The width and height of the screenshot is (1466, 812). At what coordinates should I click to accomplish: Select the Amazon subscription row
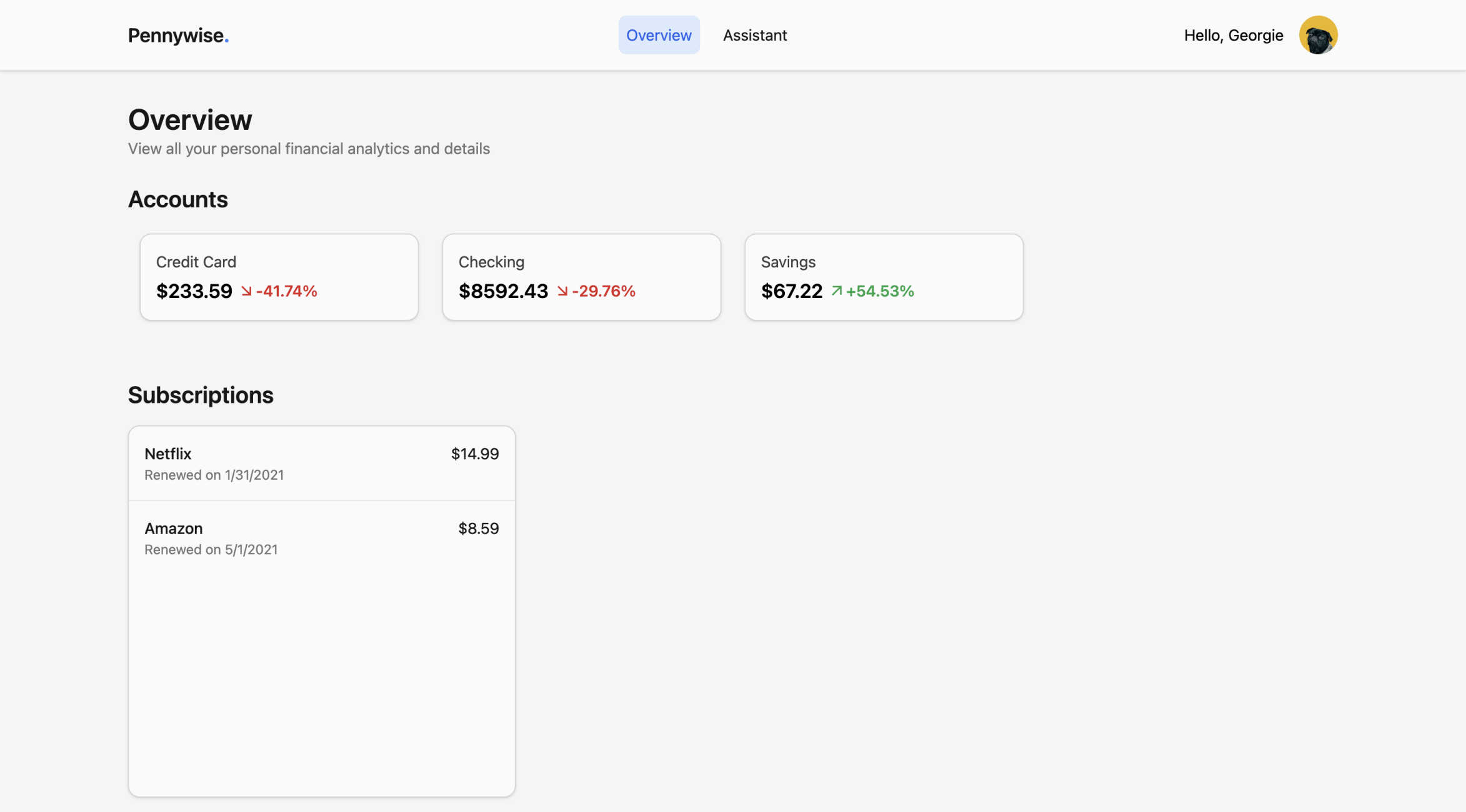[x=321, y=538]
